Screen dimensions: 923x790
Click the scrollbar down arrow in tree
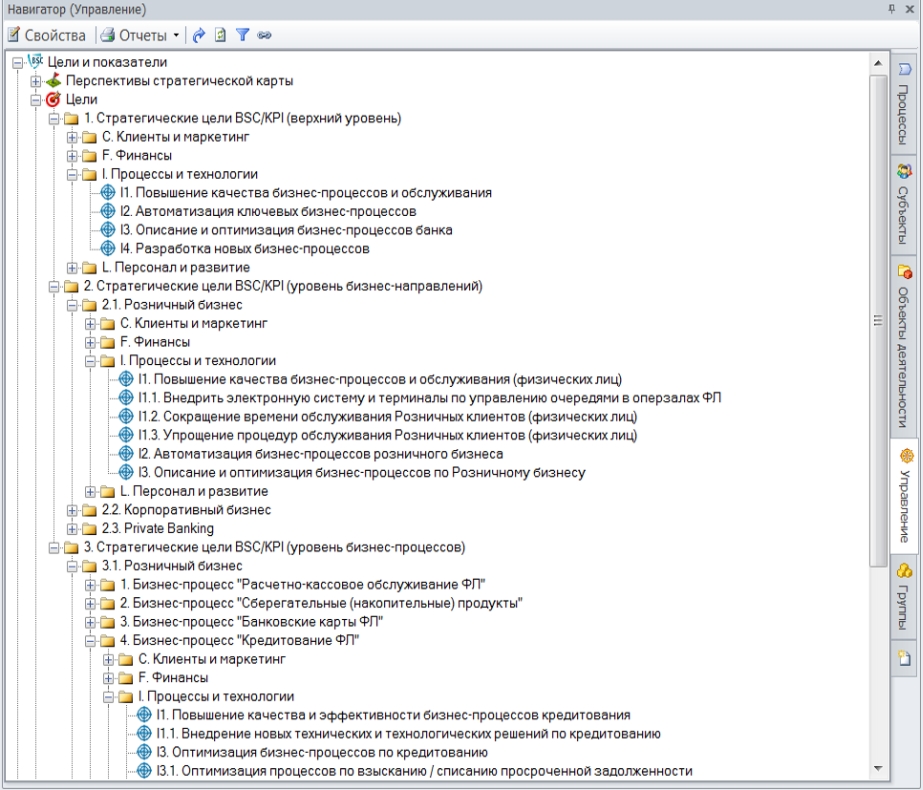pos(878,769)
